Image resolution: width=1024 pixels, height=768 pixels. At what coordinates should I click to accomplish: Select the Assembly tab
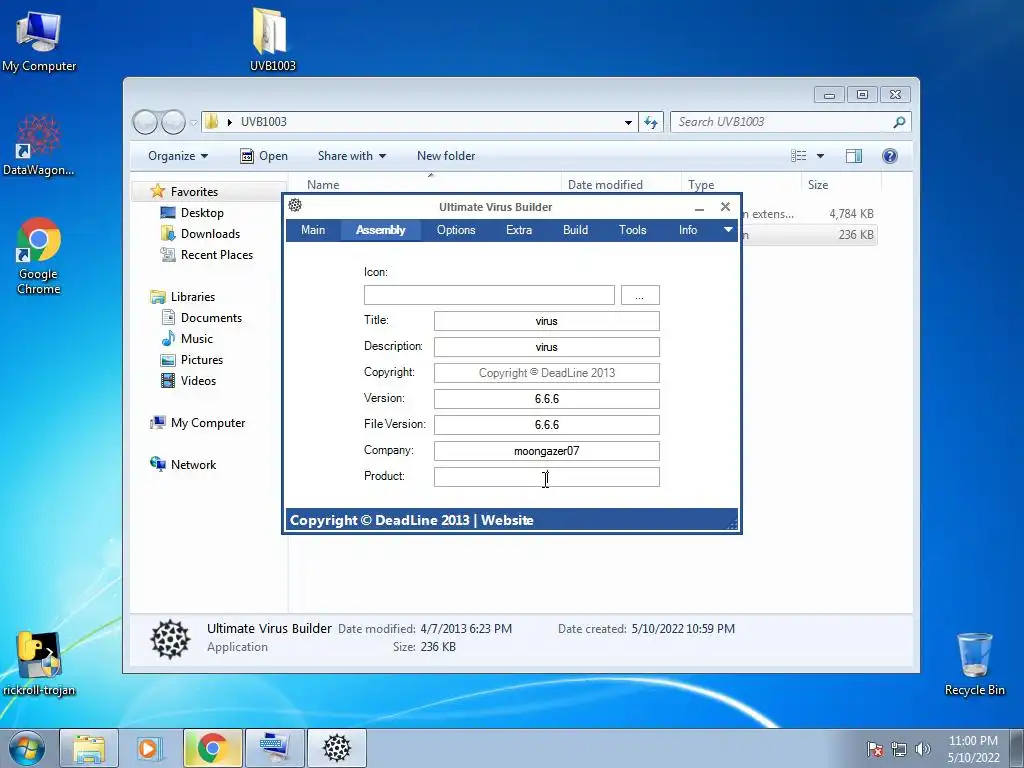(381, 230)
